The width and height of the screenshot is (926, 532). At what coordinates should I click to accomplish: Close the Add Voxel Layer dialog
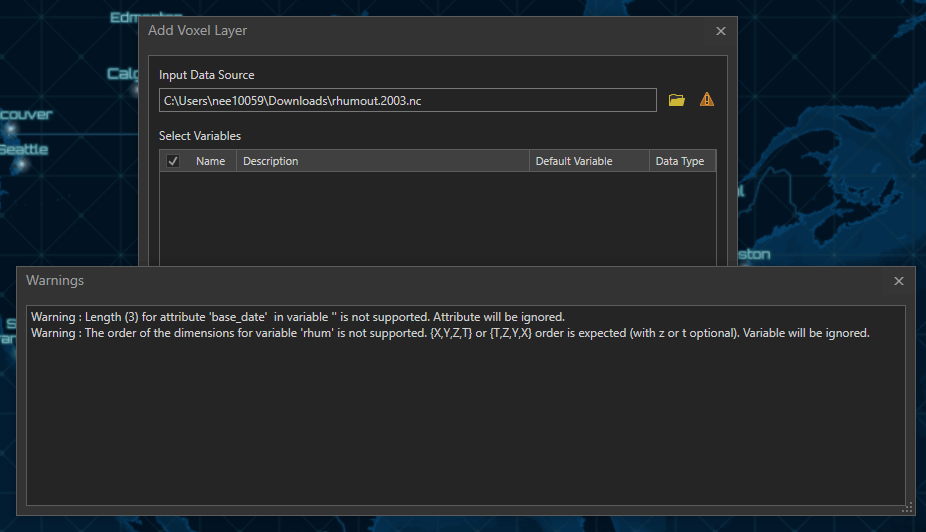[x=720, y=31]
